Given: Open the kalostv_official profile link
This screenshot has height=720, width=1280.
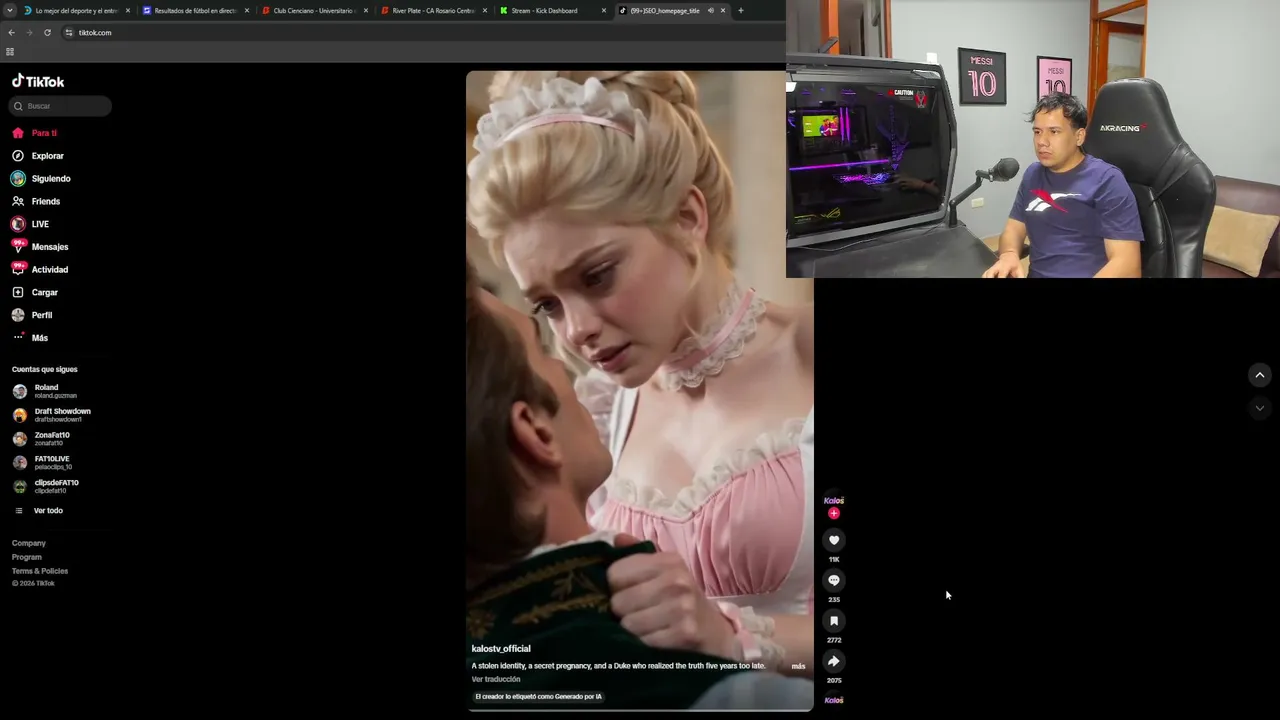Looking at the screenshot, I should (x=501, y=649).
